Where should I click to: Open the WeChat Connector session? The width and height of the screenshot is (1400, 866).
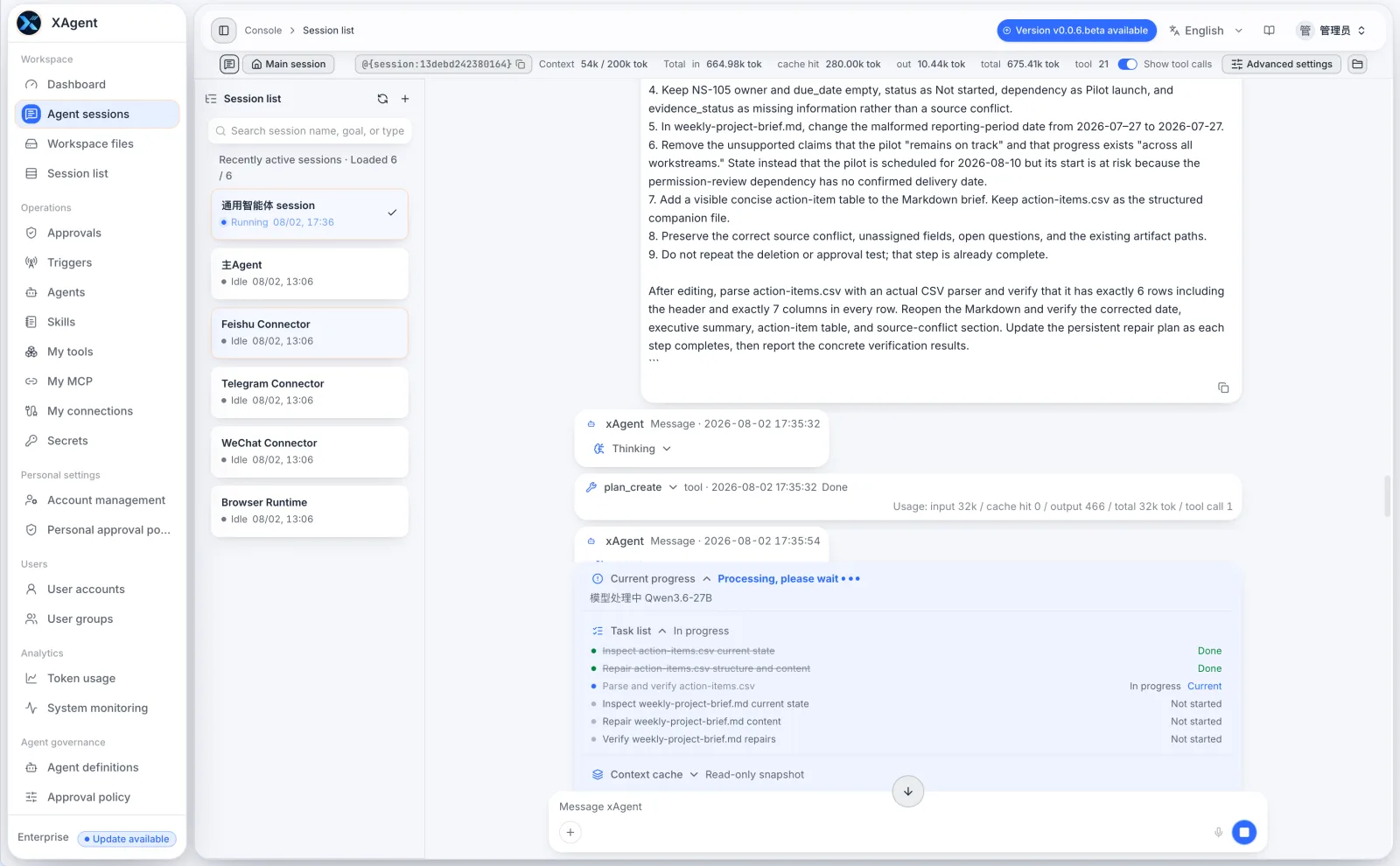click(310, 452)
